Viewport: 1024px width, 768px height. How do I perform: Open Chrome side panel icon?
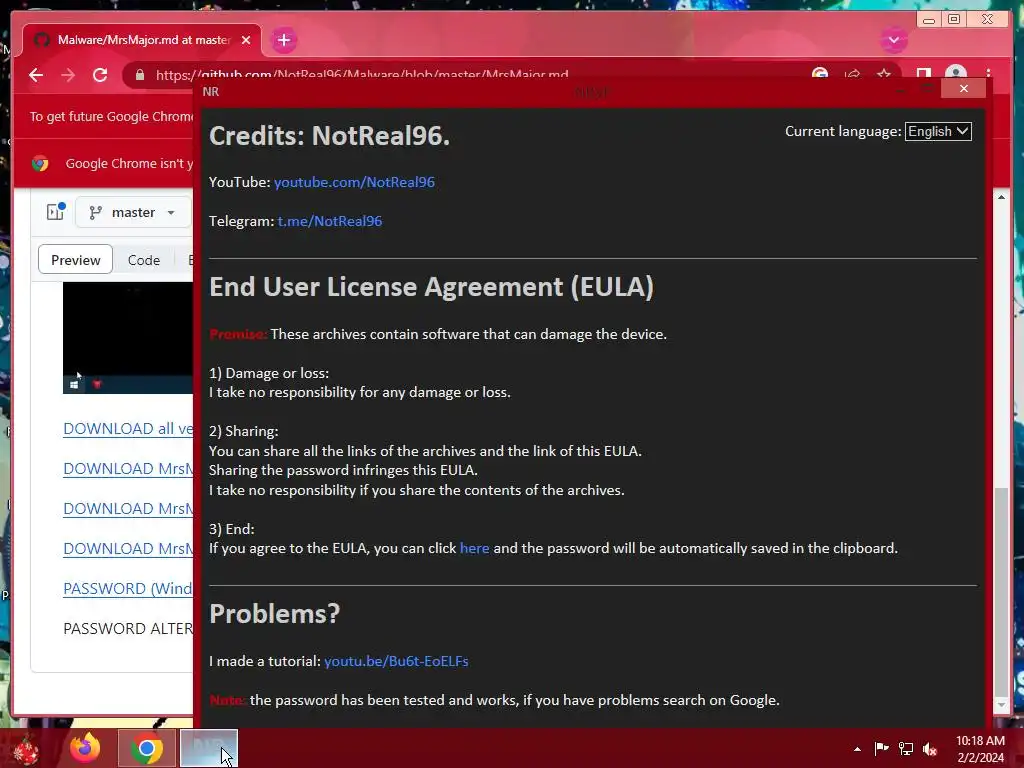click(x=923, y=74)
